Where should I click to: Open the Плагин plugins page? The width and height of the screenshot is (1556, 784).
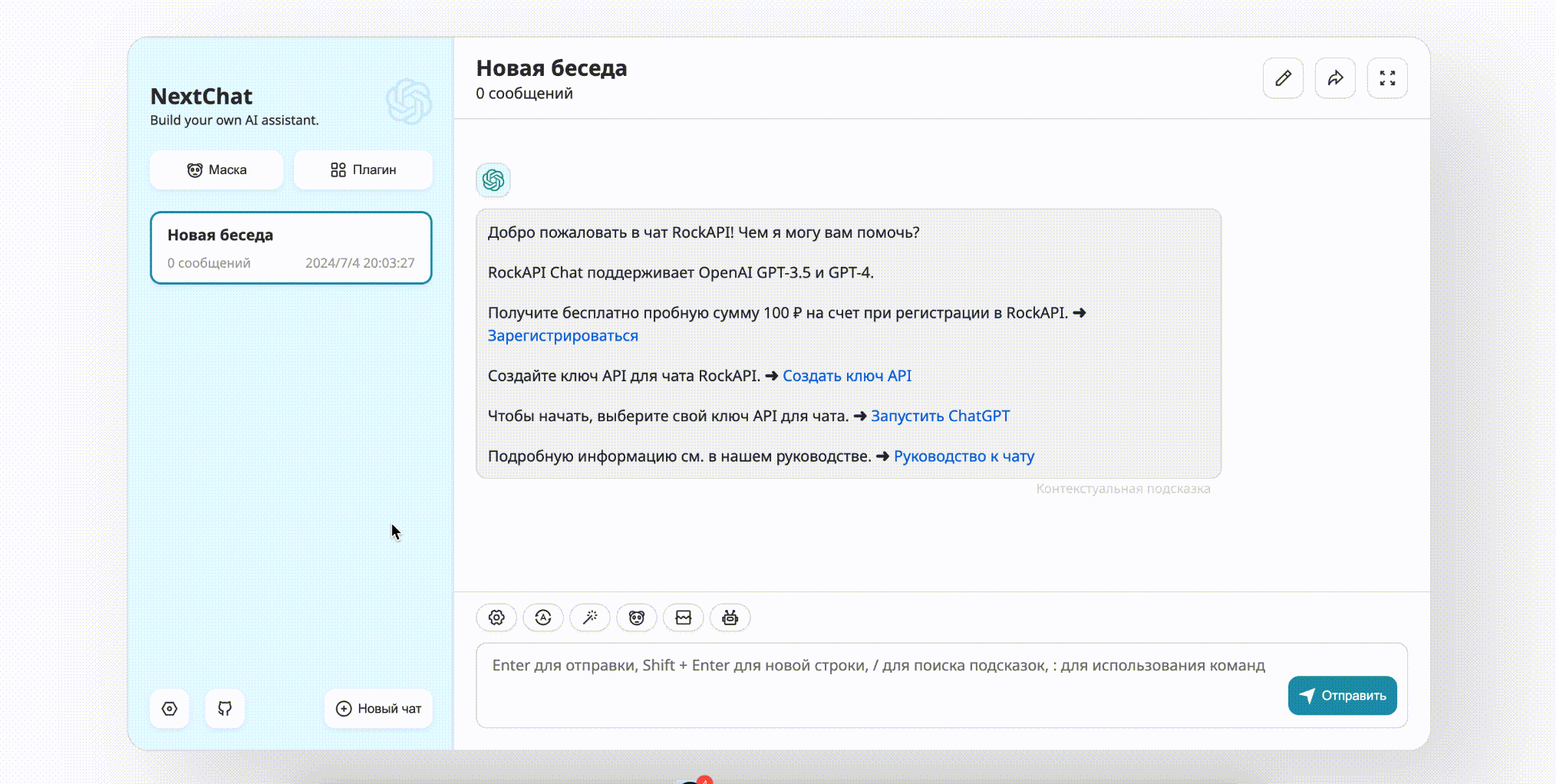tap(363, 170)
